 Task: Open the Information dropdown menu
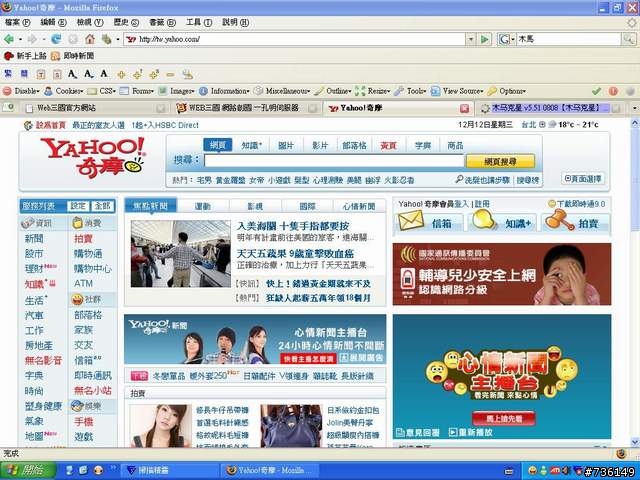click(x=224, y=91)
